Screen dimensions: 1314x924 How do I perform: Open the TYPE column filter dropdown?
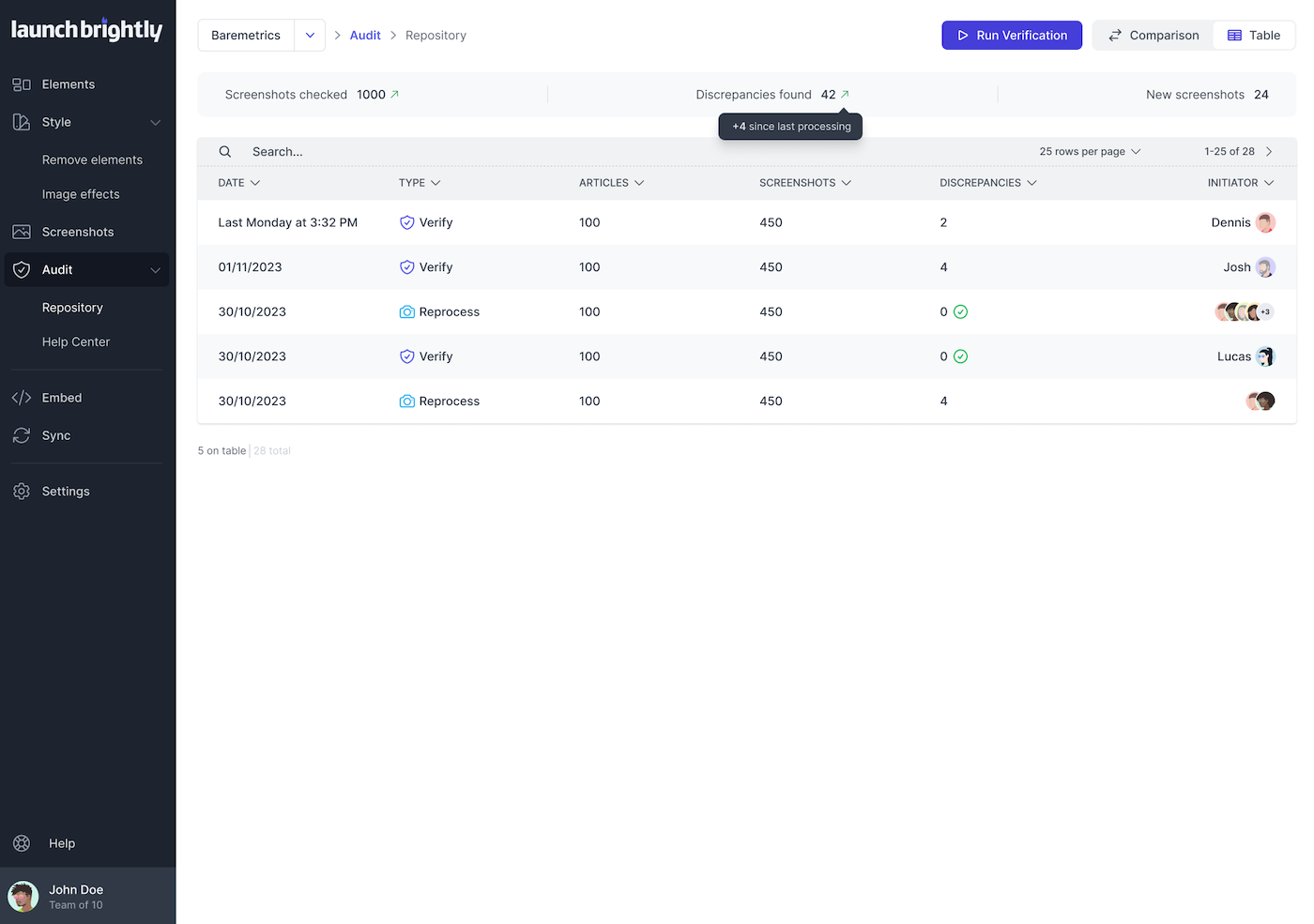[437, 182]
